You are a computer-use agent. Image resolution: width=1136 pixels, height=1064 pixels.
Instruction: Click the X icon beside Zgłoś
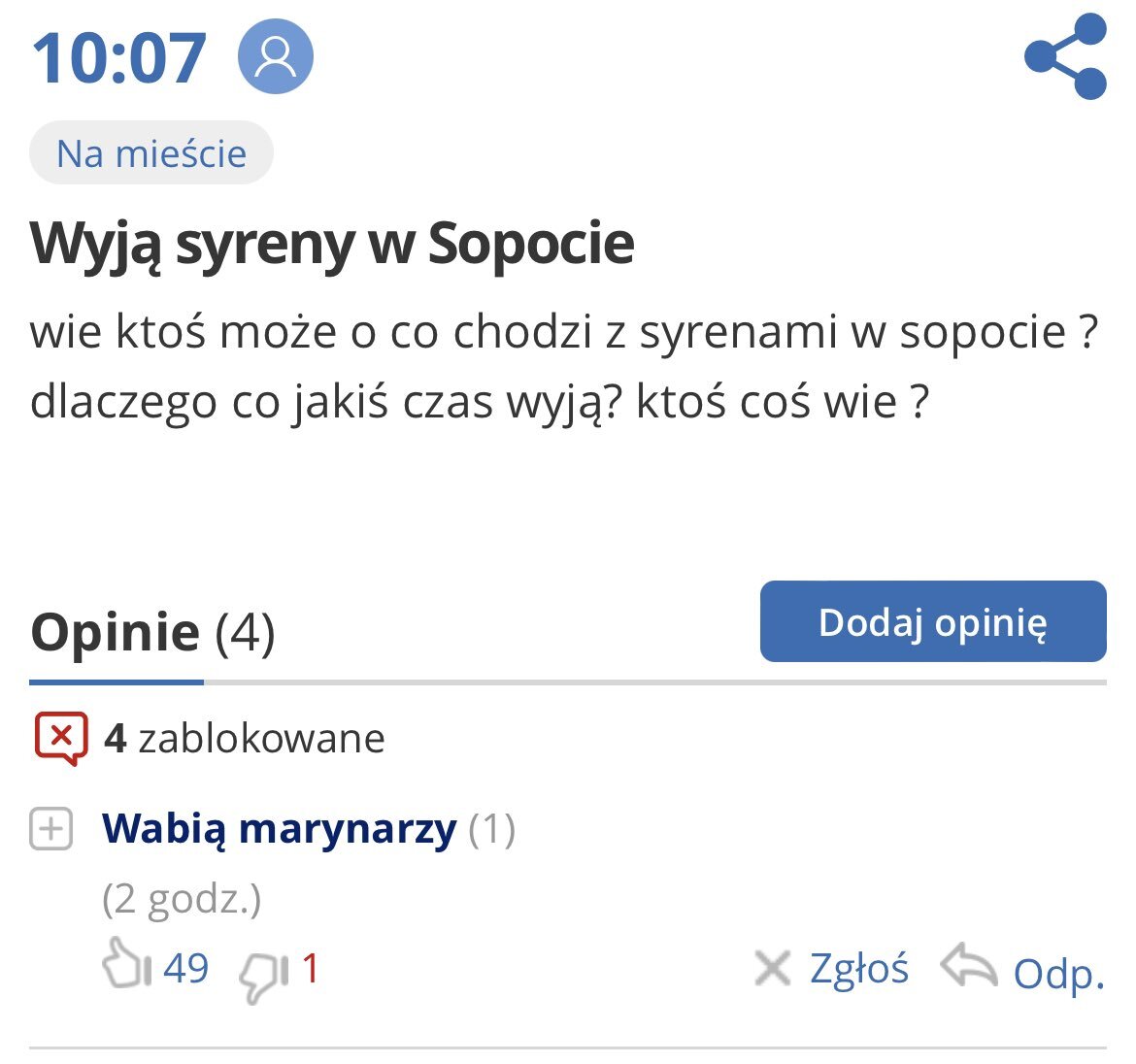pos(773,968)
